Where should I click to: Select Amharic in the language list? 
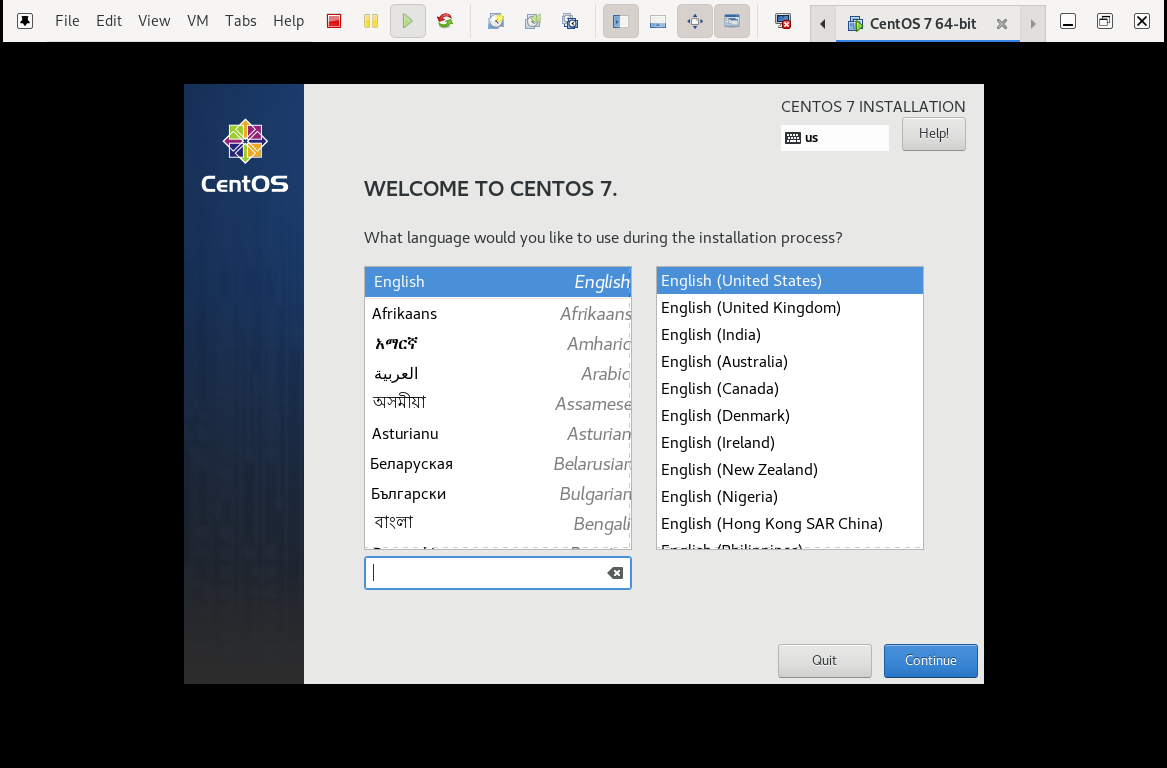(x=498, y=344)
